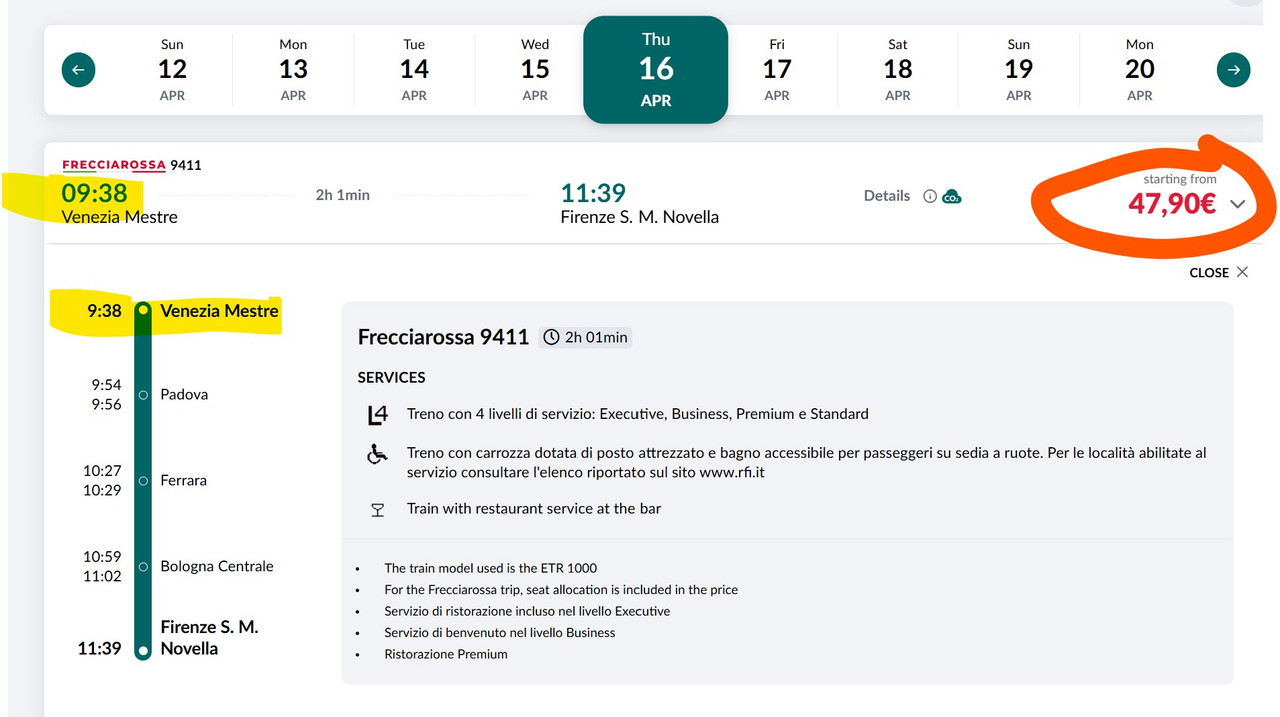Select the Wed 15 APR date tab
This screenshot has width=1280, height=717.
pyautogui.click(x=535, y=70)
